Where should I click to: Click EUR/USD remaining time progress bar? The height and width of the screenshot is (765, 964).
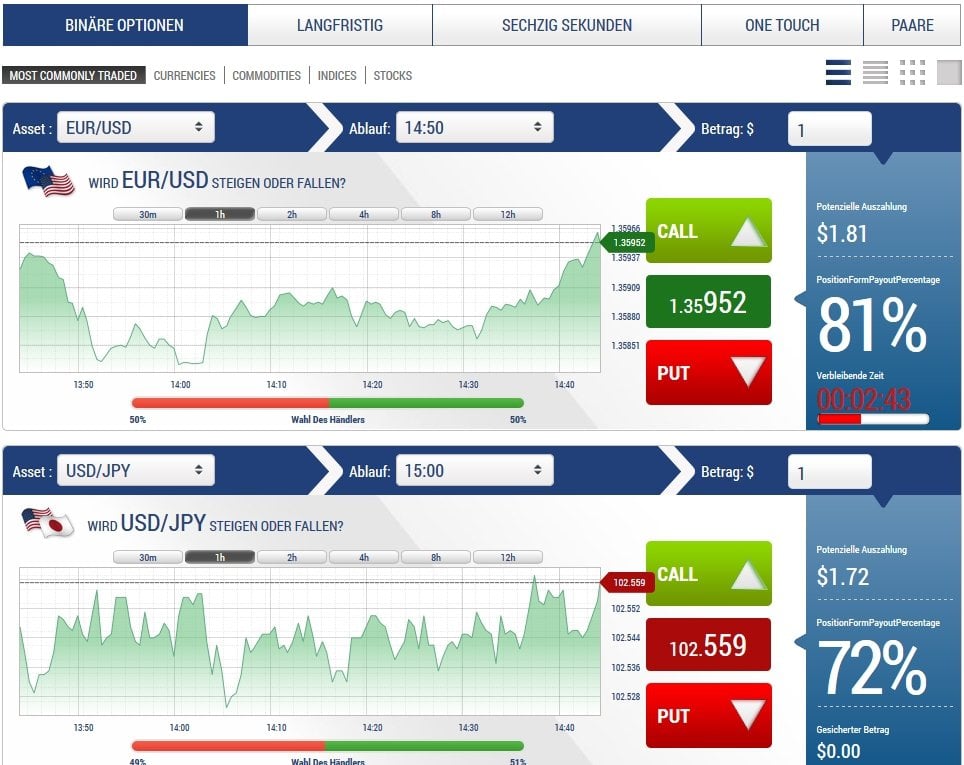873,419
